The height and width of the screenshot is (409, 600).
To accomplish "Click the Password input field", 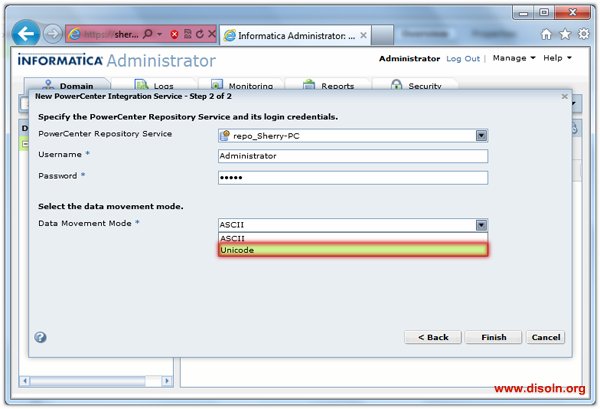I will coord(353,178).
